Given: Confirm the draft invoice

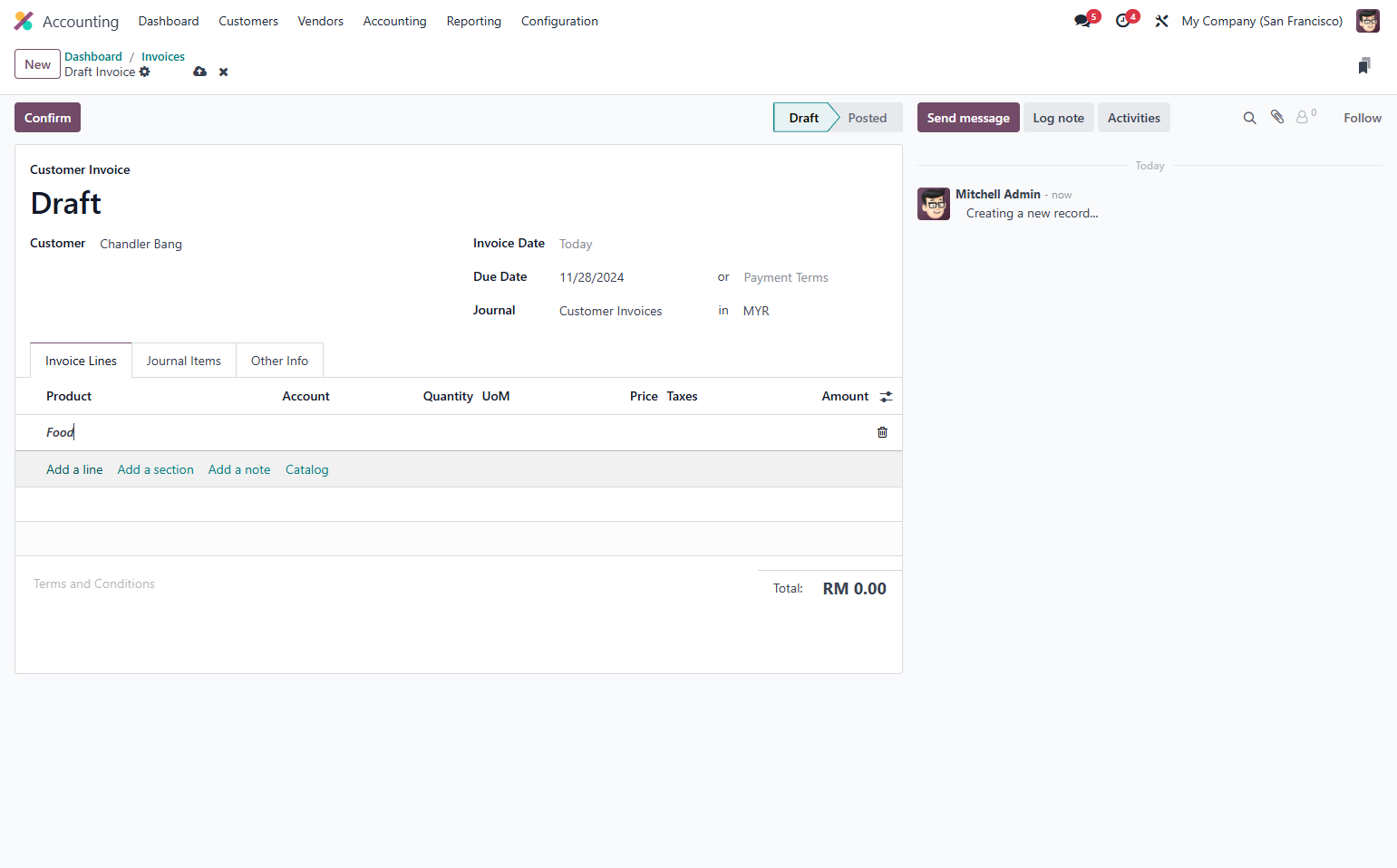Looking at the screenshot, I should tap(47, 118).
